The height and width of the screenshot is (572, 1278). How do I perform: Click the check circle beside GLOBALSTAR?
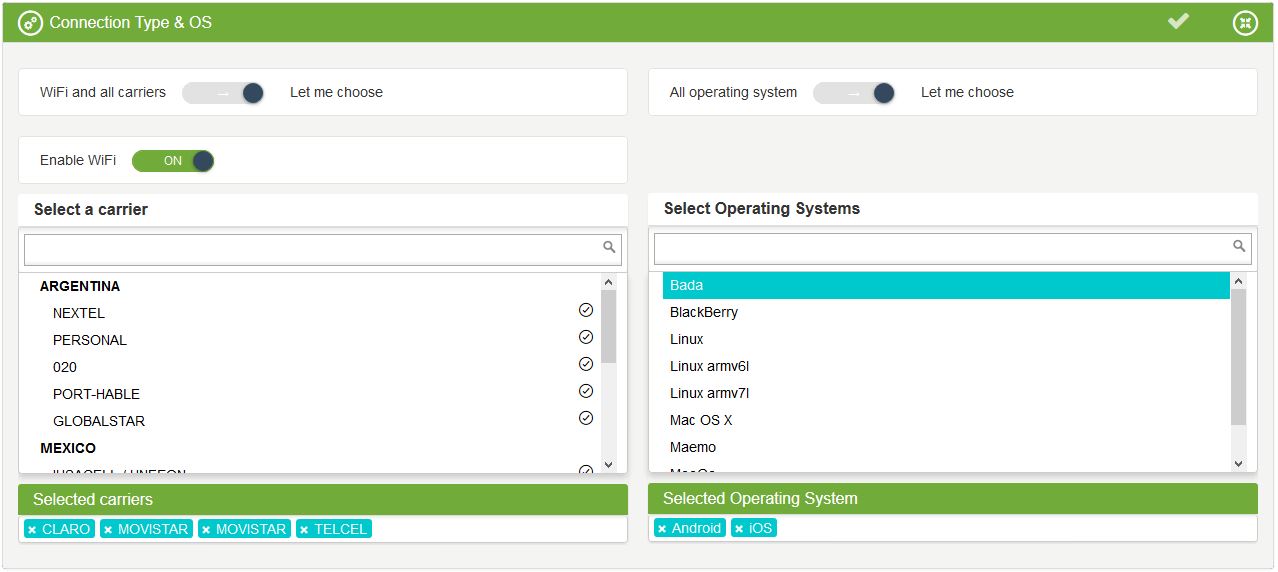586,418
